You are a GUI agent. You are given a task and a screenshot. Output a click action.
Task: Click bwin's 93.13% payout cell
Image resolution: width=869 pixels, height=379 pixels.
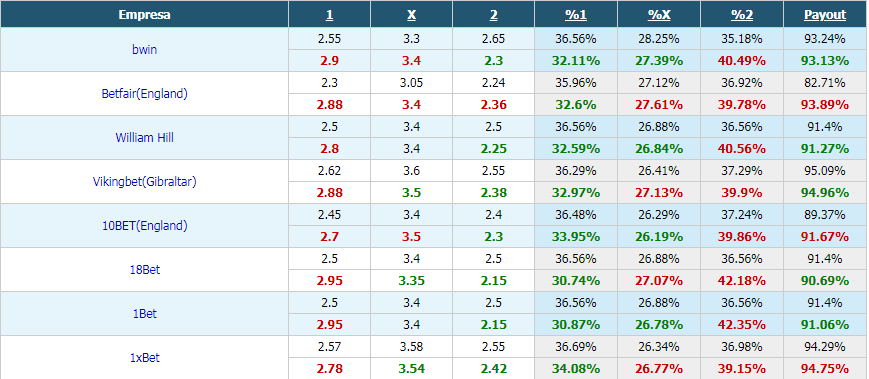(825, 60)
